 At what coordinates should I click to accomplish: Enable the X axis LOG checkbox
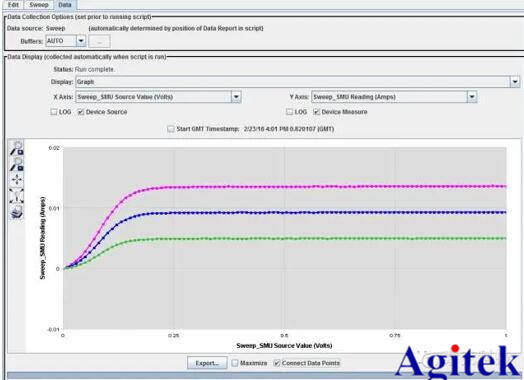coord(54,112)
